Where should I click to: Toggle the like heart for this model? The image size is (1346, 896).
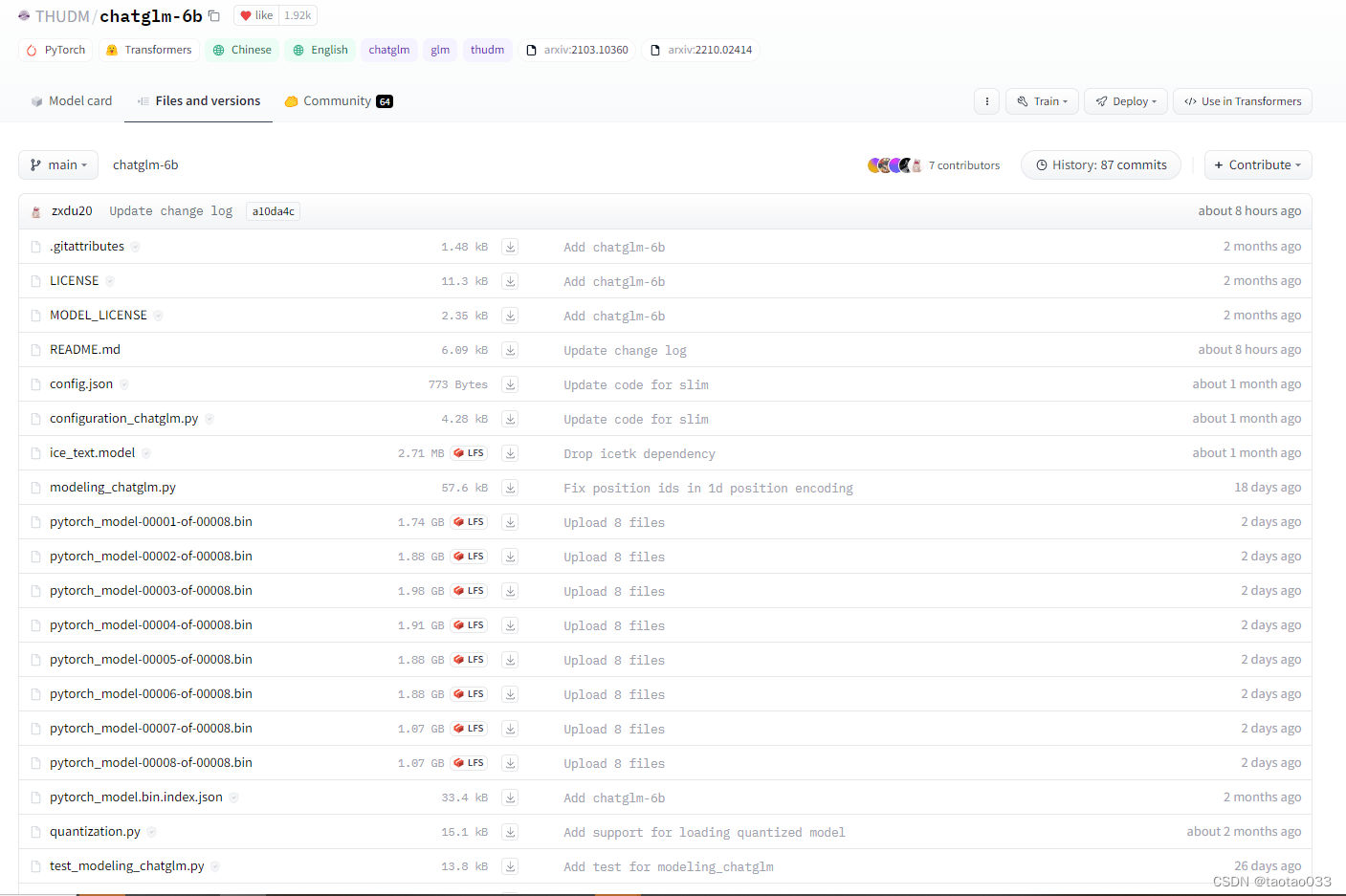254,15
